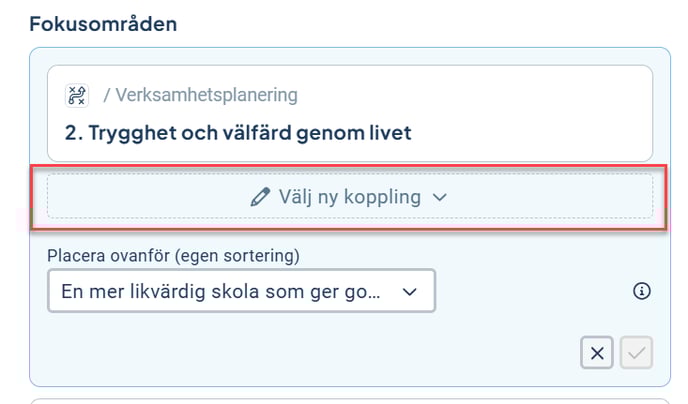Open the "2. Trygghet och välfärd genom livet" title

click(x=237, y=132)
